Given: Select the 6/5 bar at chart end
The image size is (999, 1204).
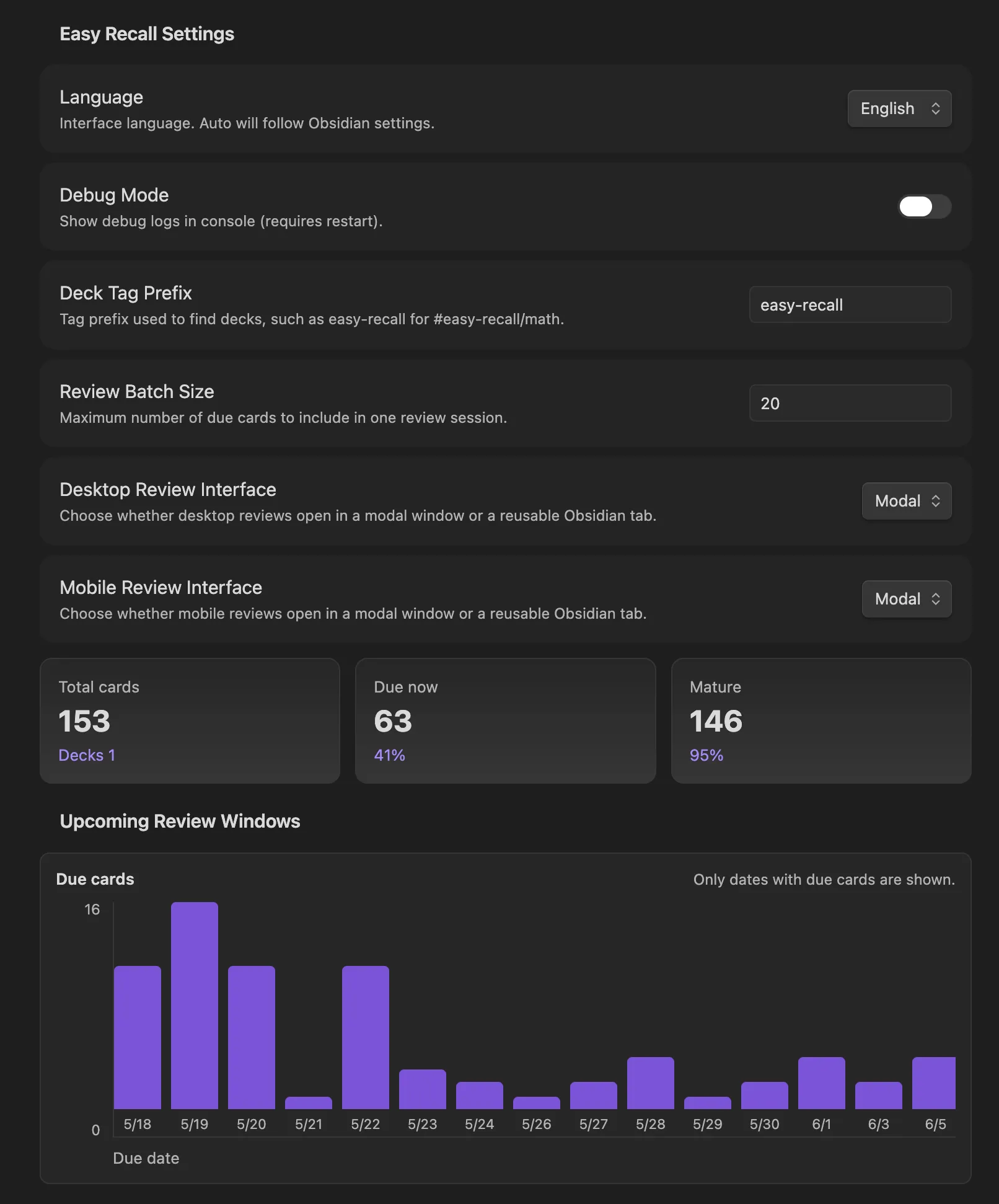Looking at the screenshot, I should [x=934, y=1083].
